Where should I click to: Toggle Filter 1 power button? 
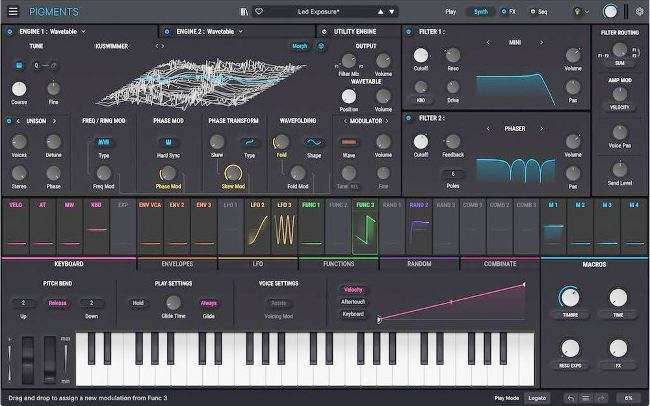(x=409, y=32)
